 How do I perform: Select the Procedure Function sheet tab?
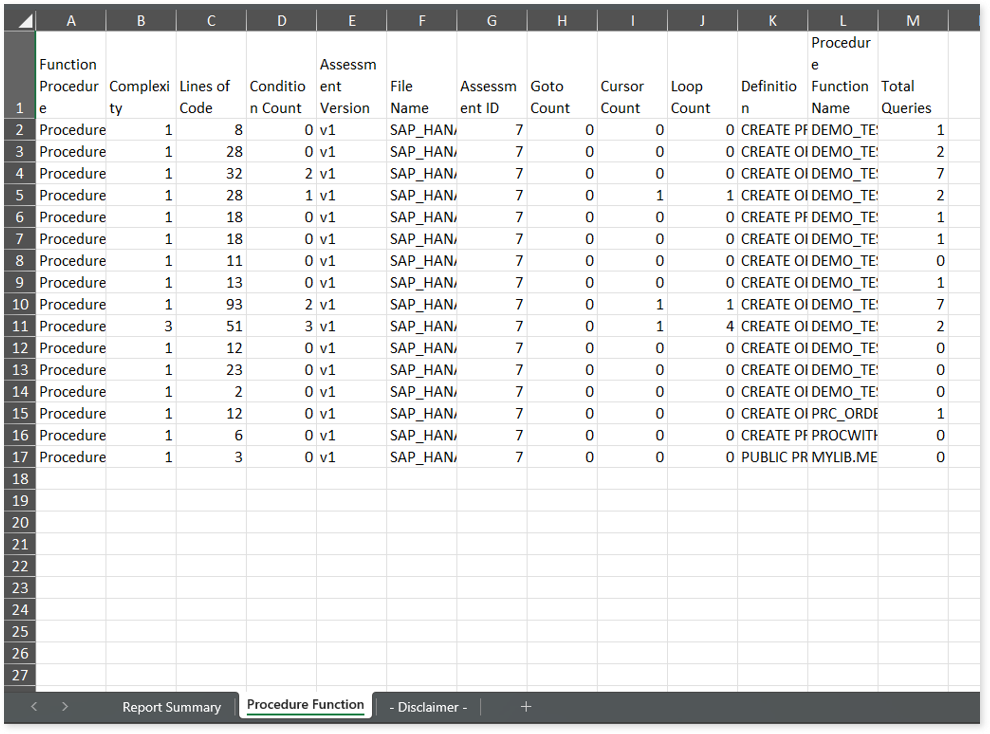[305, 705]
